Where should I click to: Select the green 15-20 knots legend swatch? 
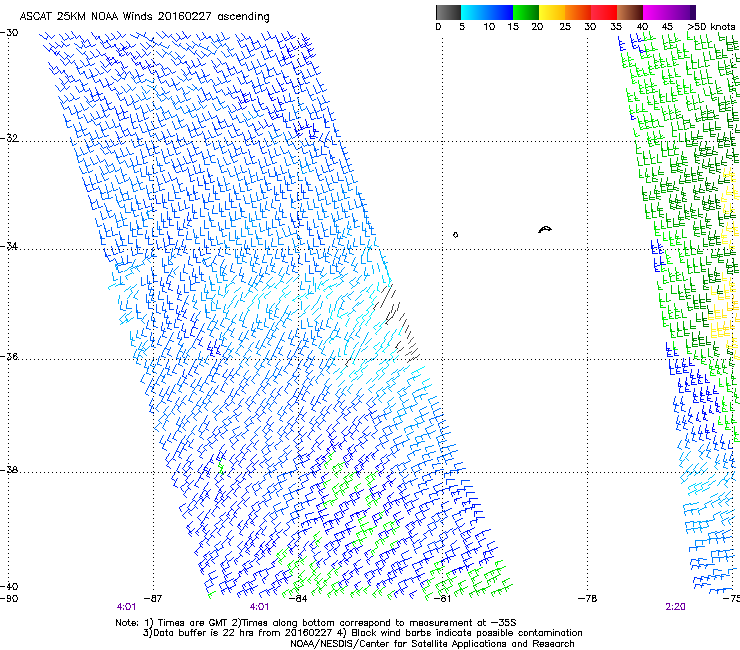pos(526,12)
